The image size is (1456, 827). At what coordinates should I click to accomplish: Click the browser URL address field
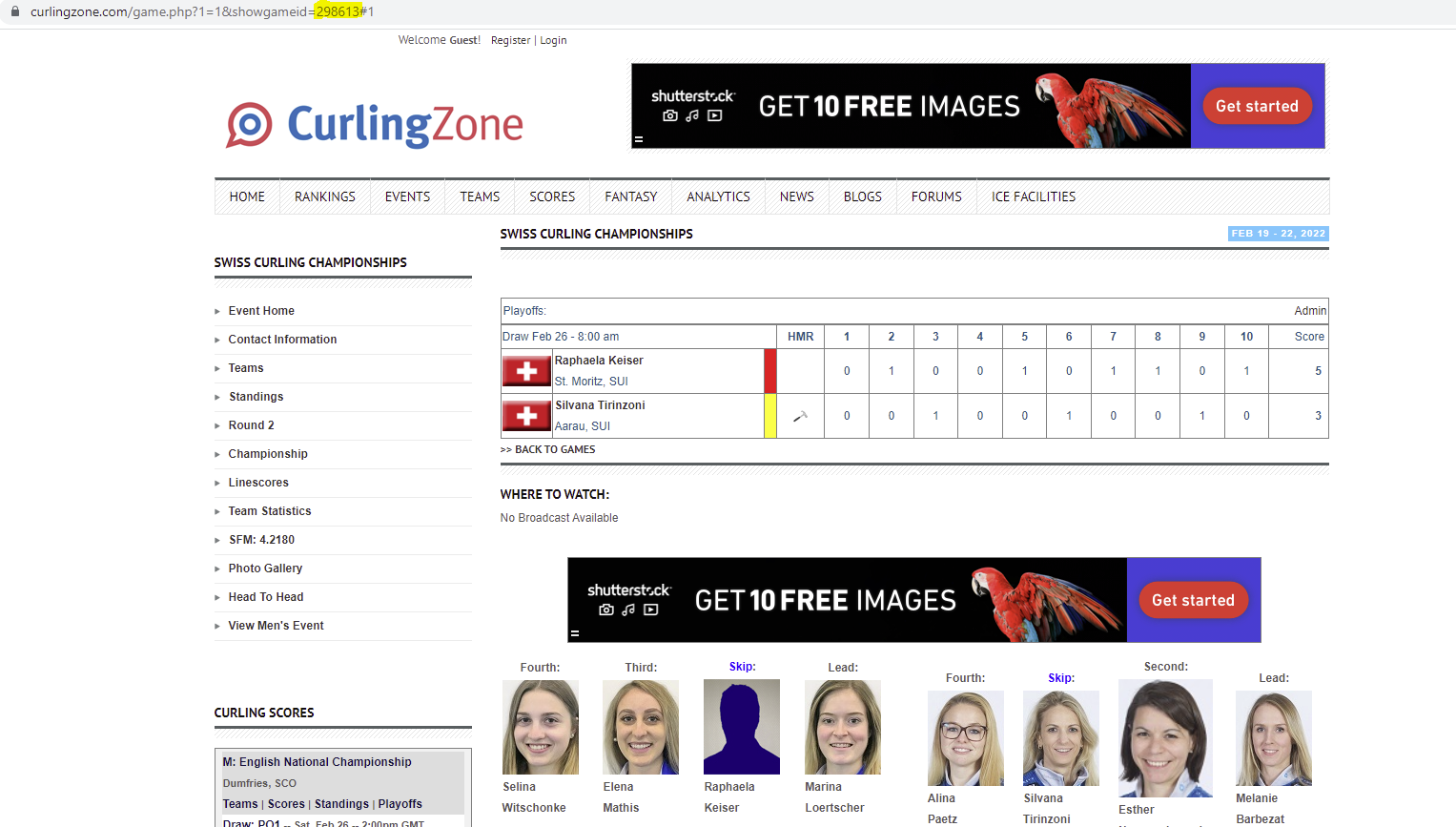[x=572, y=11]
